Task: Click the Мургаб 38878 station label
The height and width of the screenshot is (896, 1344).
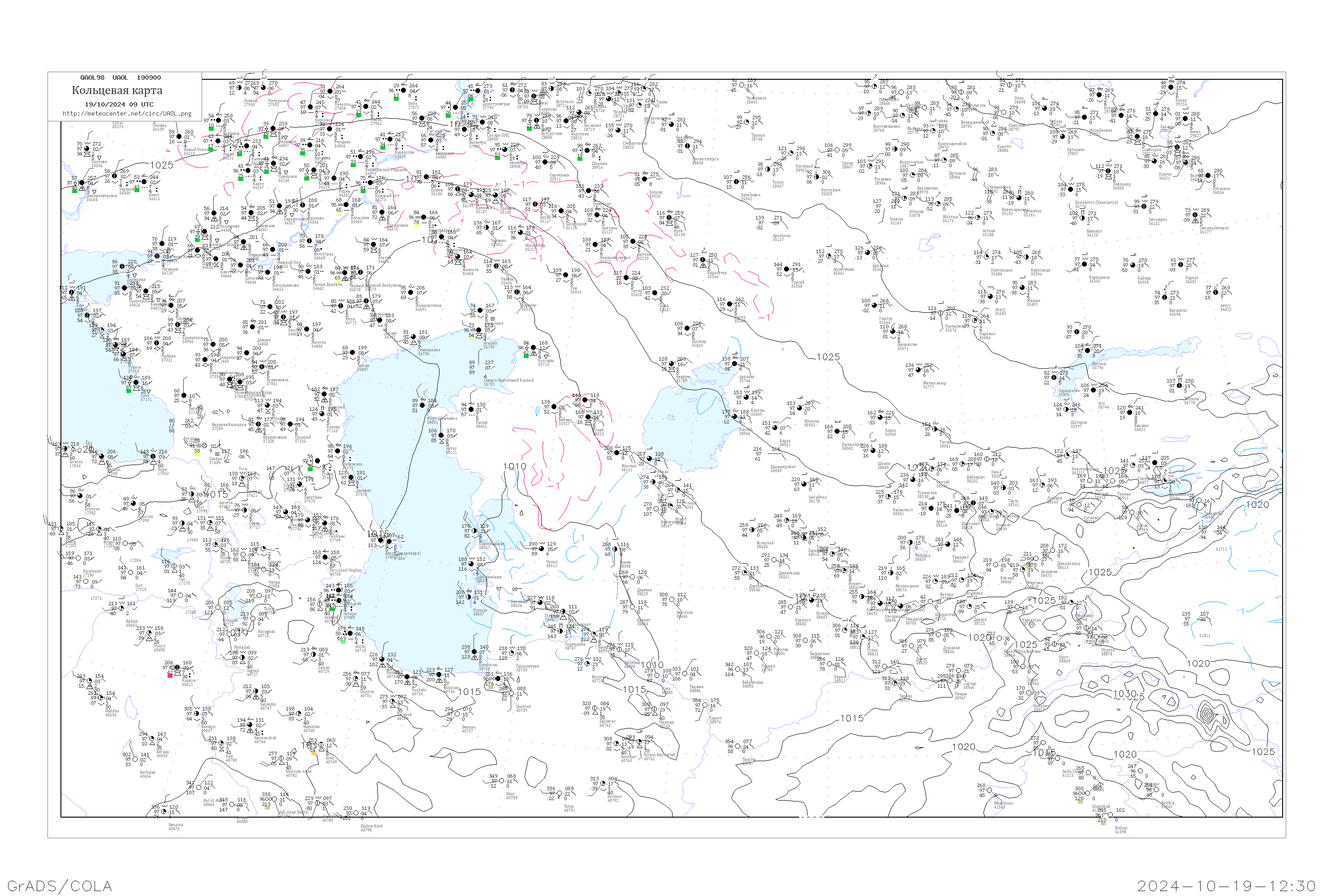Action: coord(1107,651)
